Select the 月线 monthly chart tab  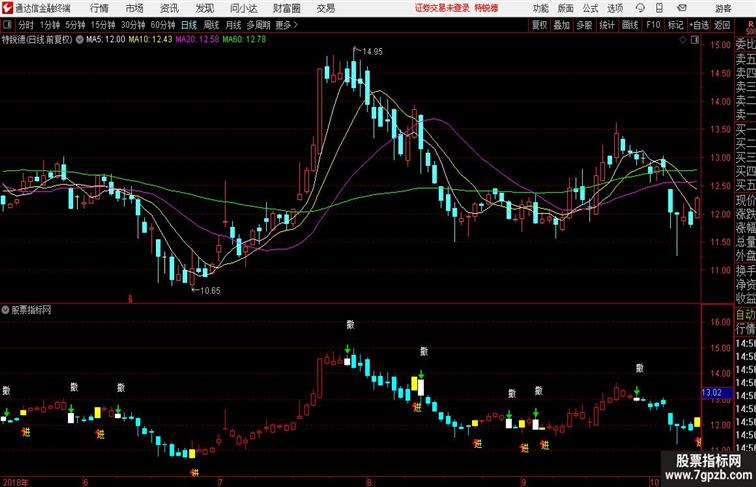tap(233, 25)
